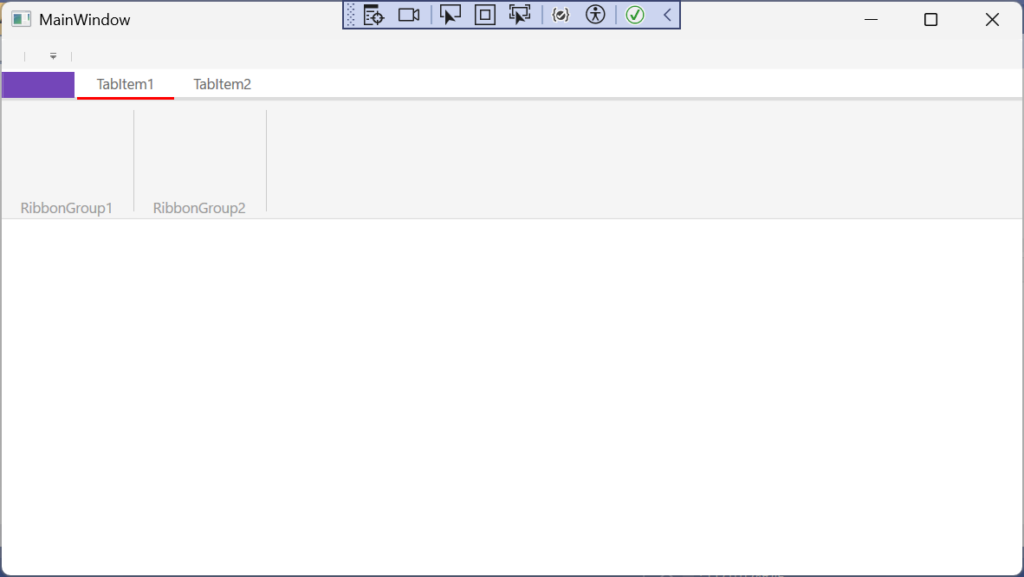Open the Quick Access Toolbar dropdown arrow

pyautogui.click(x=53, y=56)
